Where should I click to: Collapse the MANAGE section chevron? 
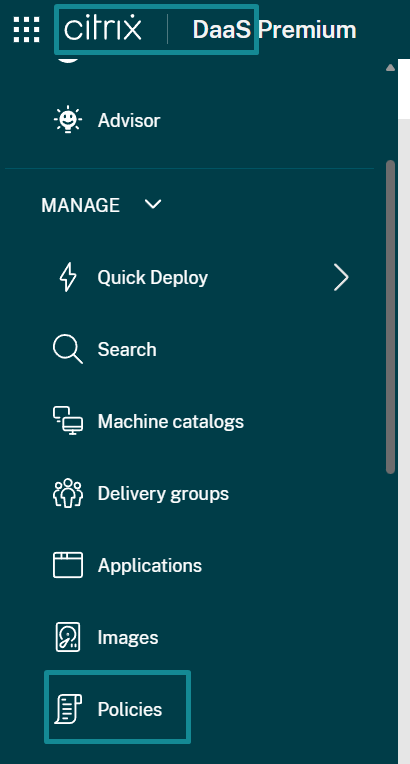153,205
